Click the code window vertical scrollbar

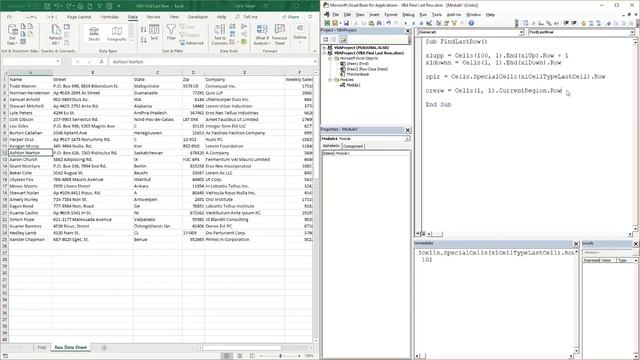click(635, 135)
